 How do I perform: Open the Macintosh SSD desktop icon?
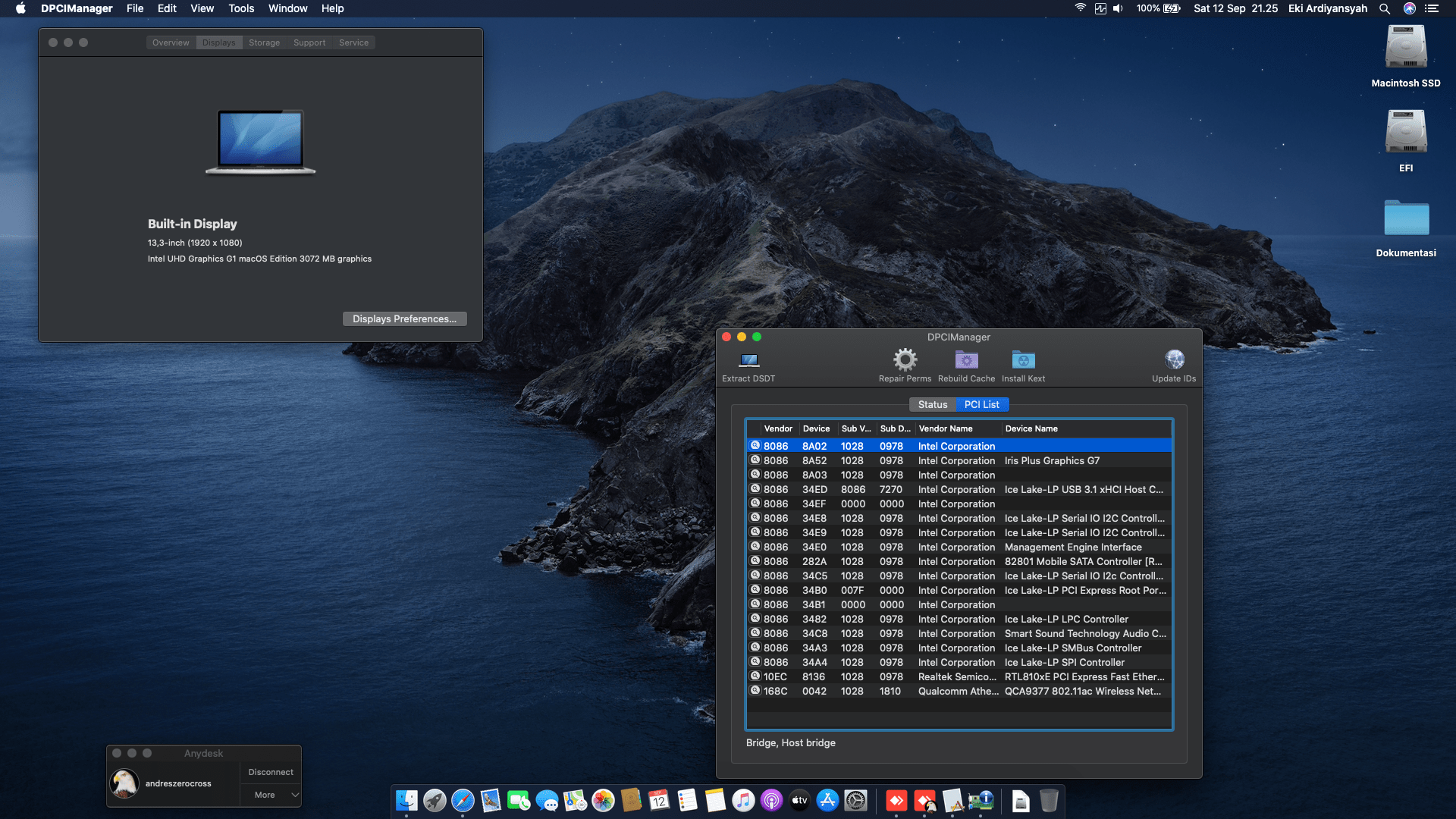[x=1405, y=47]
